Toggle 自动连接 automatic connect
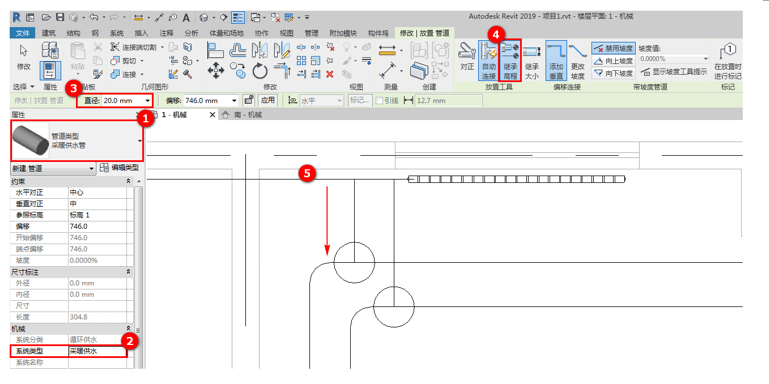The height and width of the screenshot is (384, 769). coord(488,60)
